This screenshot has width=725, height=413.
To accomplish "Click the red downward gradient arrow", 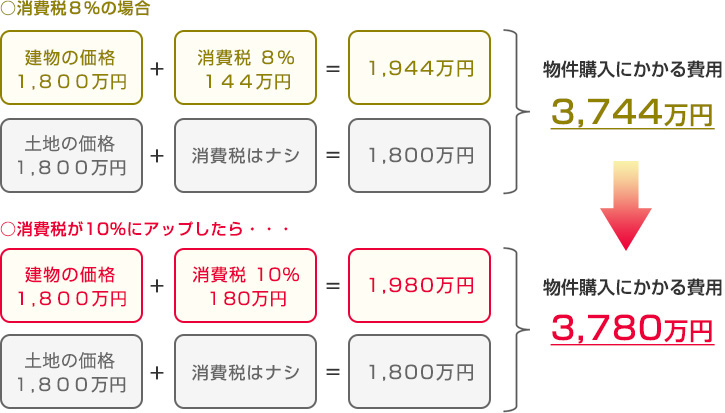I will tap(626, 205).
